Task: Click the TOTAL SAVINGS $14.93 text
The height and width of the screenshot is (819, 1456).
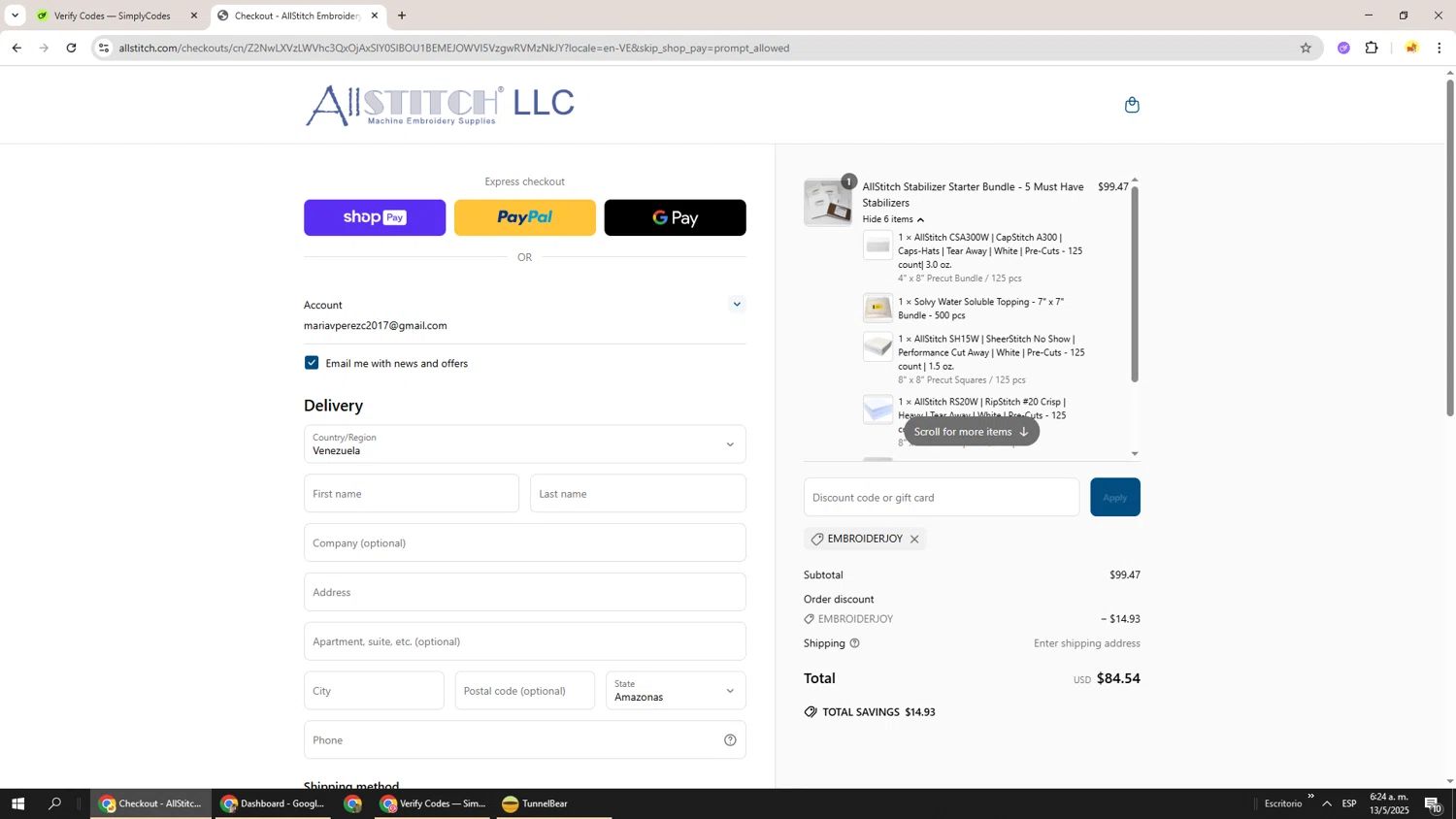Action: pos(878,712)
